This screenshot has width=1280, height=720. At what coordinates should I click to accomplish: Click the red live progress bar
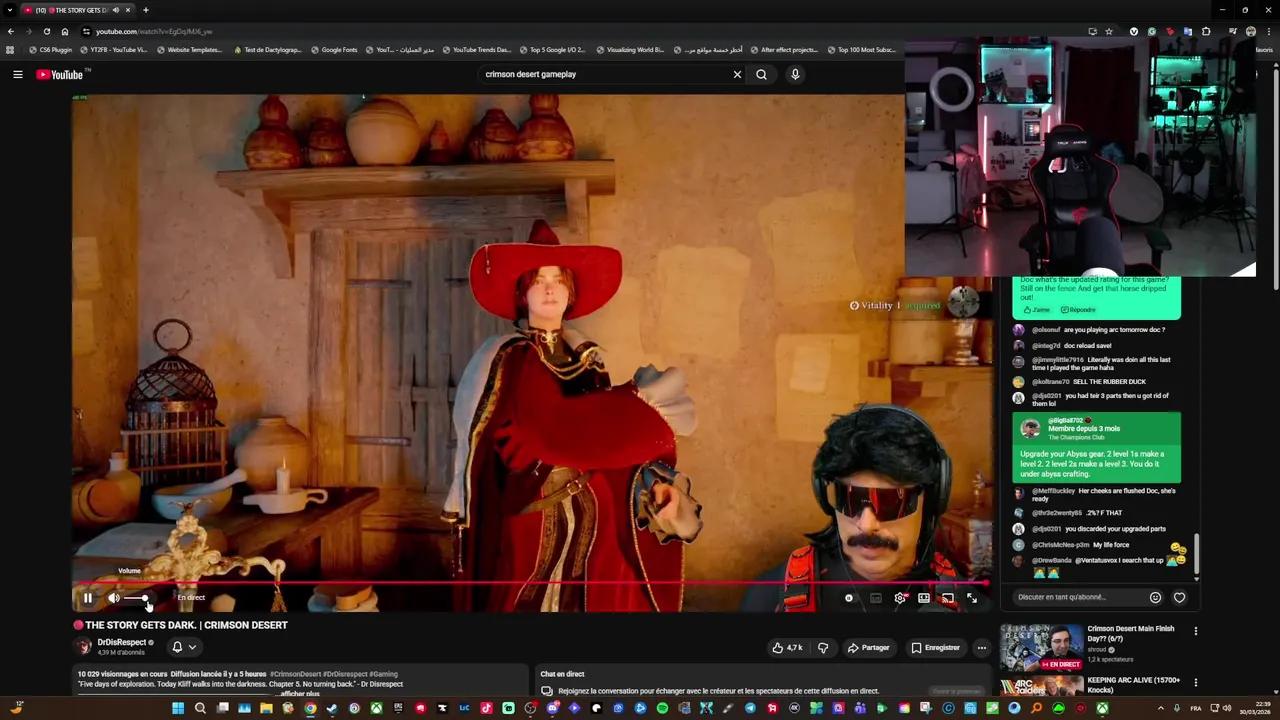(530, 582)
